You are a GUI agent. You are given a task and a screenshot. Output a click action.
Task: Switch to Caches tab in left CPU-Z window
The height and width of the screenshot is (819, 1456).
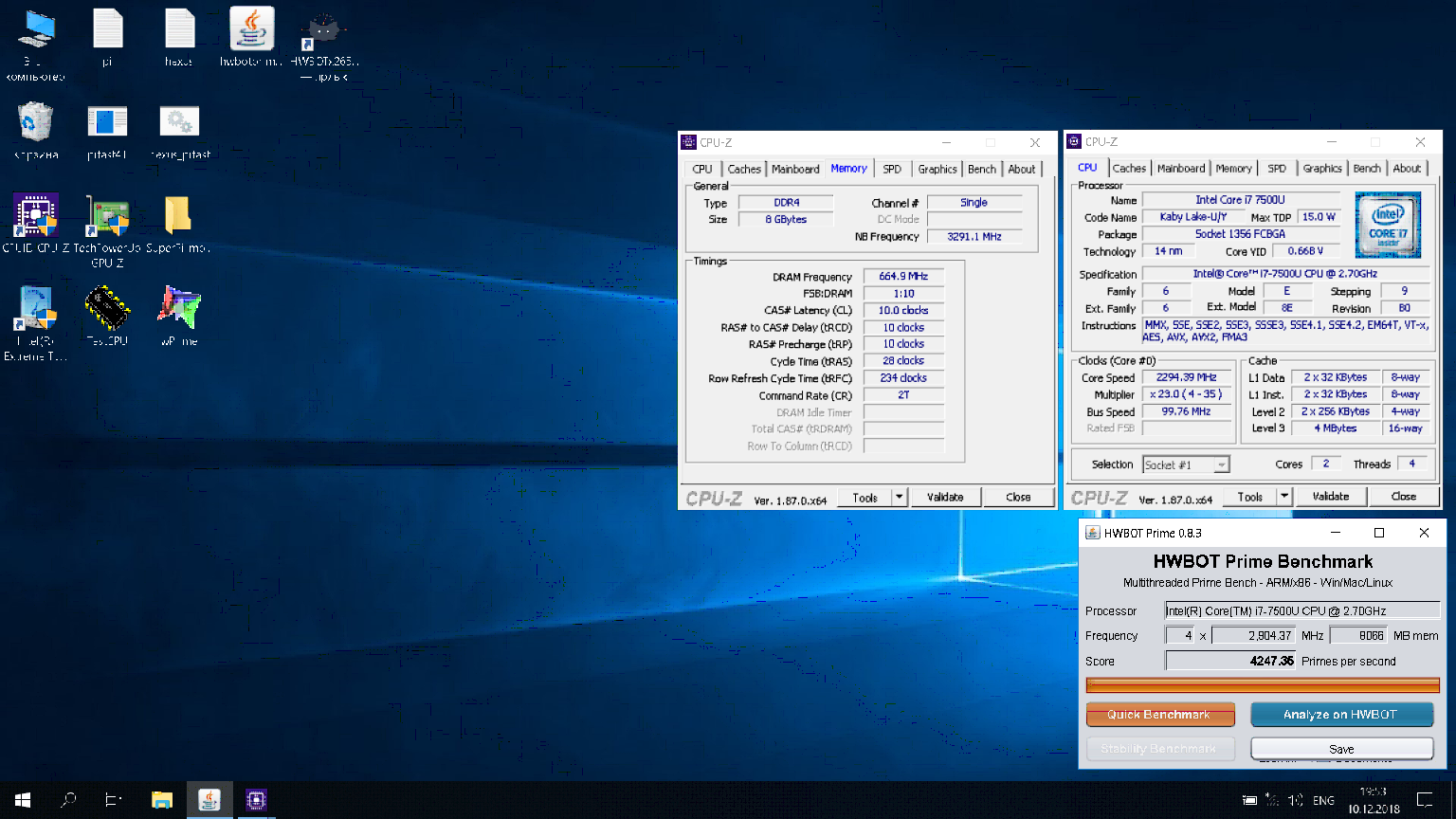point(744,169)
